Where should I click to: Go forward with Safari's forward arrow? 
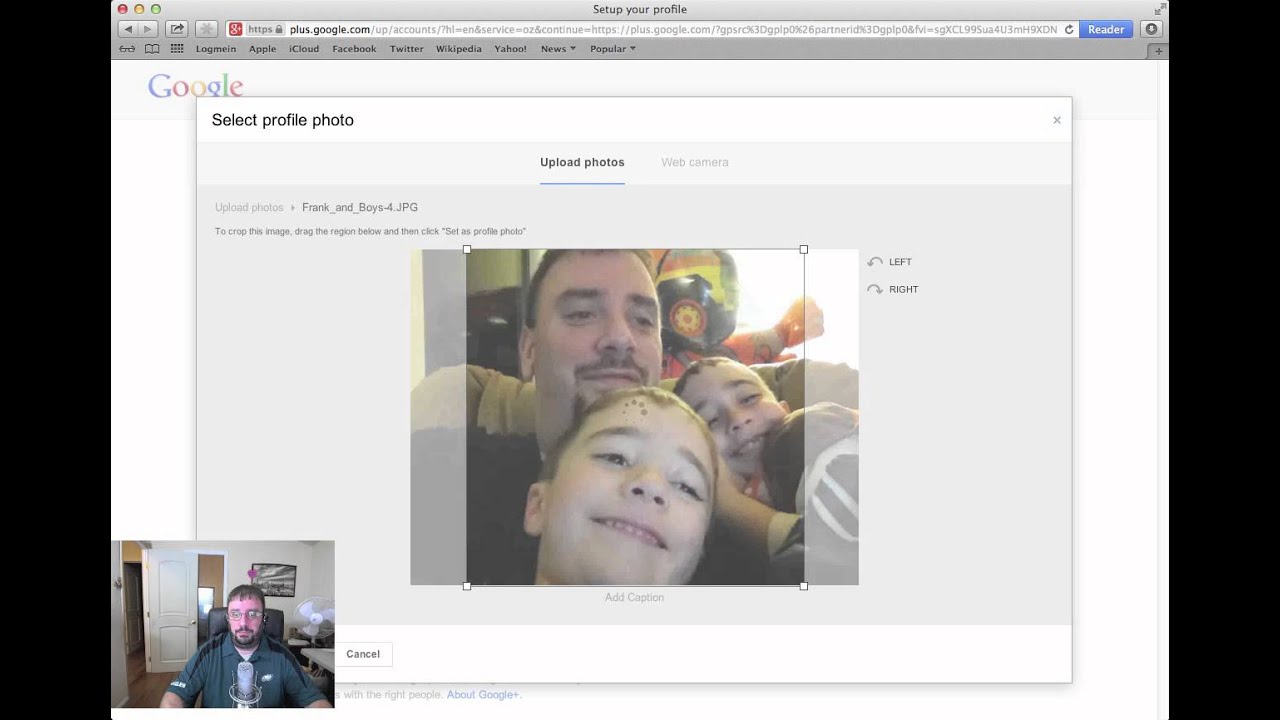tap(147, 29)
